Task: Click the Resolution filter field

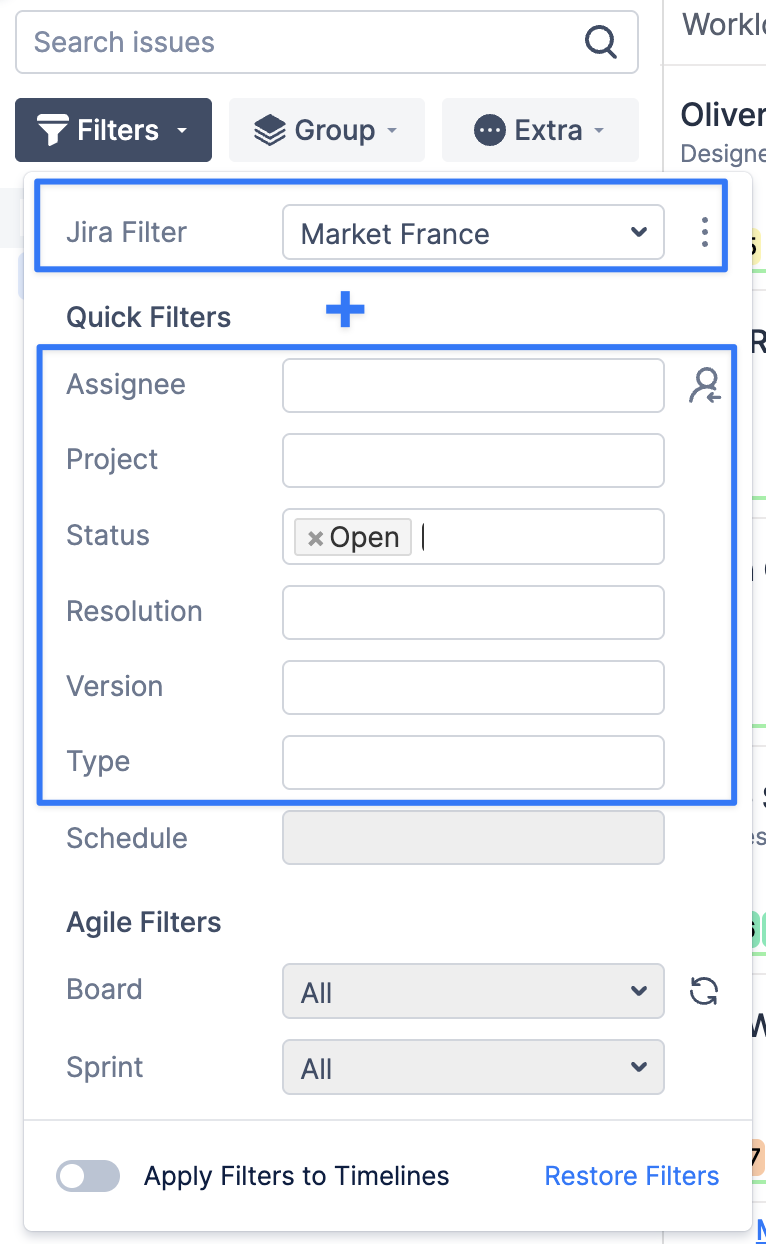Action: pos(473,612)
